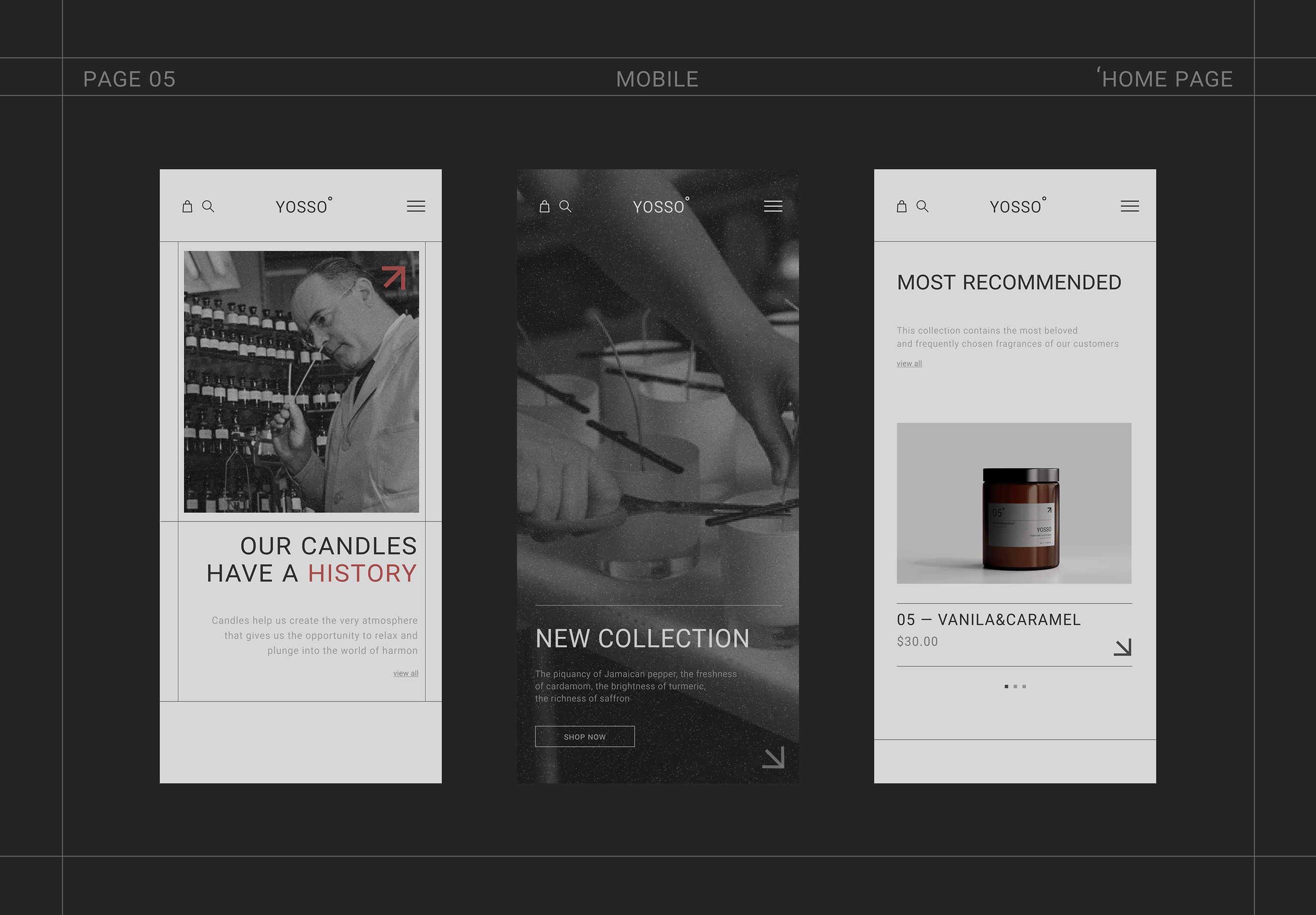Viewport: 1316px width, 915px height.
Task: Open hamburger menu on right screen
Action: (x=1130, y=206)
